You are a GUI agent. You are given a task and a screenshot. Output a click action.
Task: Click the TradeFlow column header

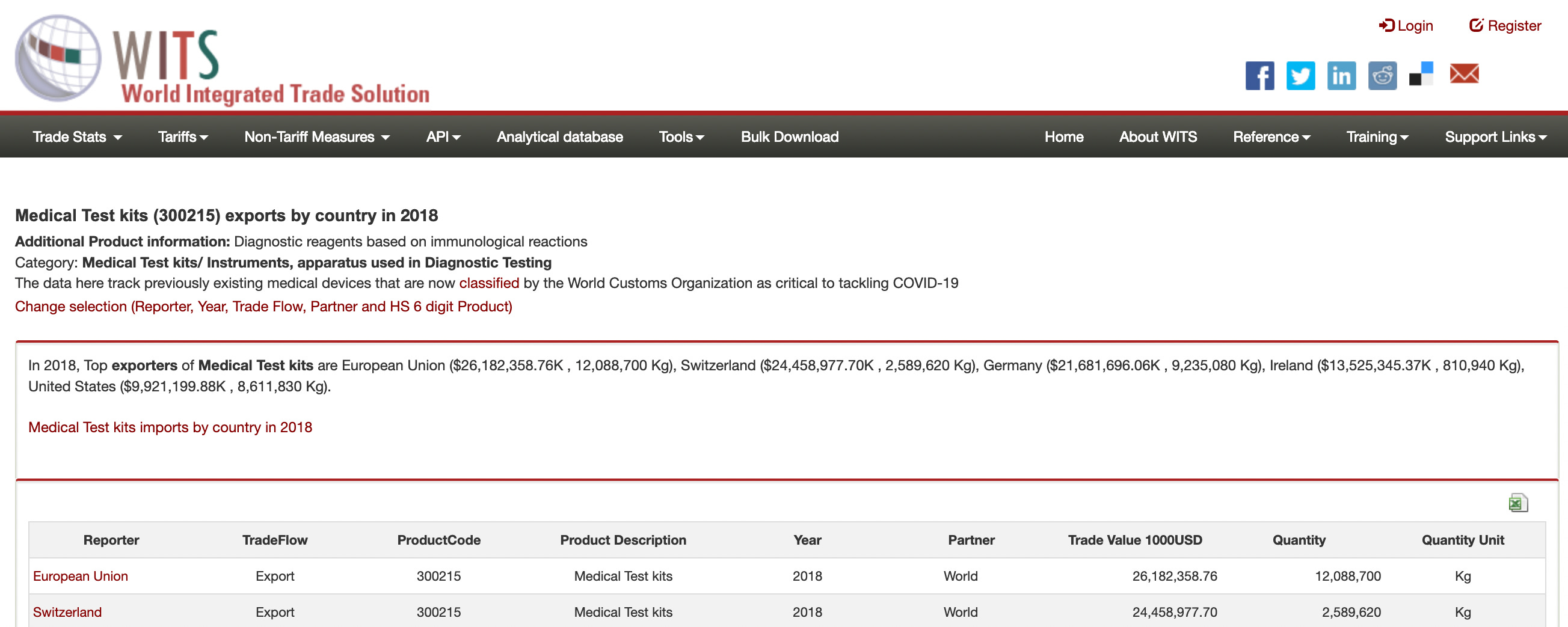[275, 540]
